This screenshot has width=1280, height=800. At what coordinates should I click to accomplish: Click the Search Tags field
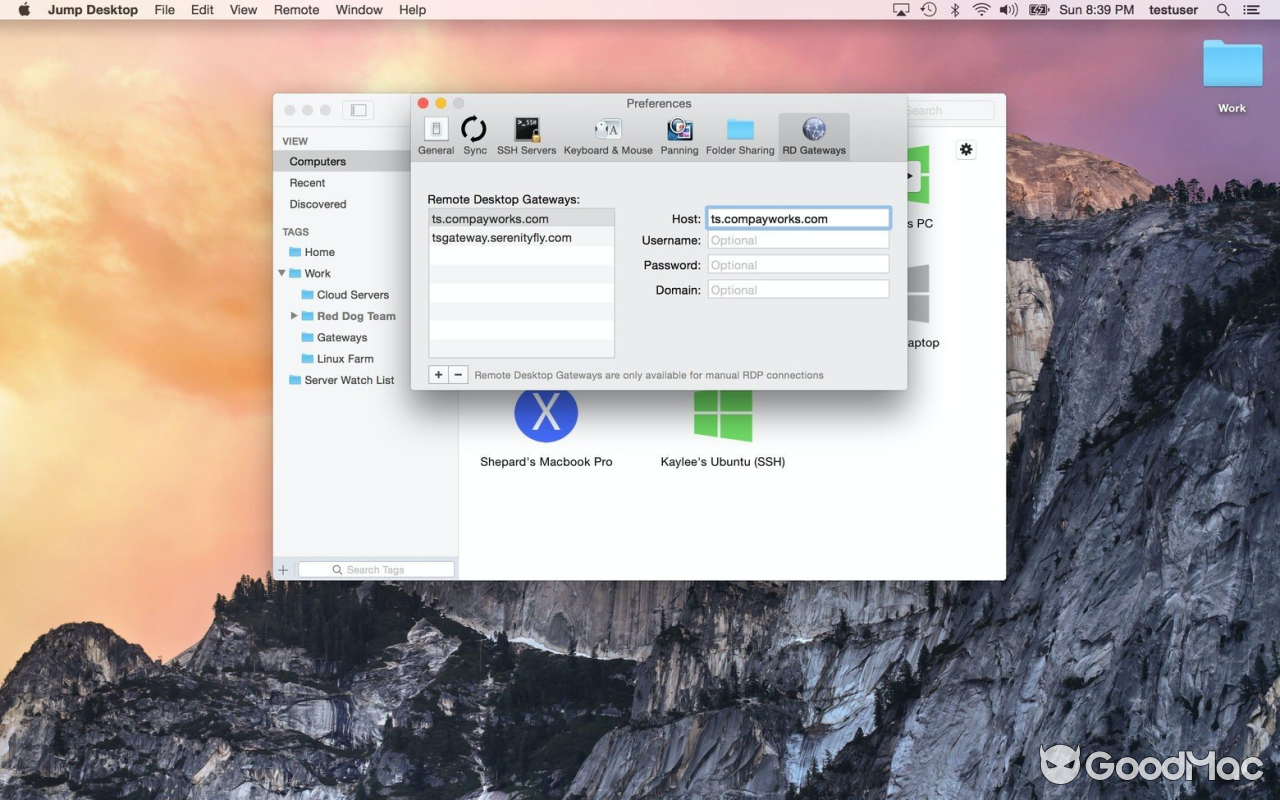pyautogui.click(x=376, y=568)
